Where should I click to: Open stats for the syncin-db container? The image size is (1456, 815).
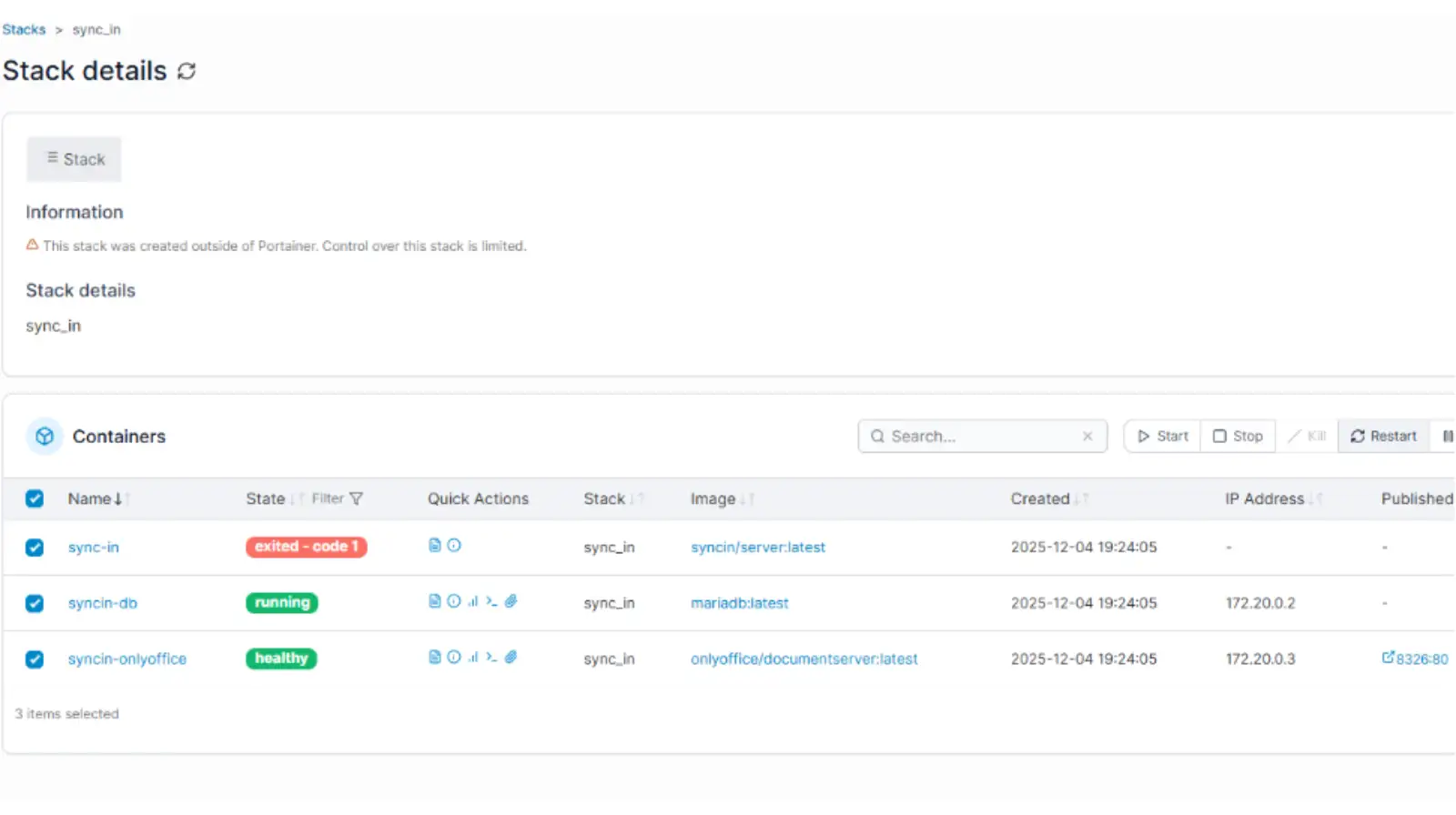tap(472, 602)
